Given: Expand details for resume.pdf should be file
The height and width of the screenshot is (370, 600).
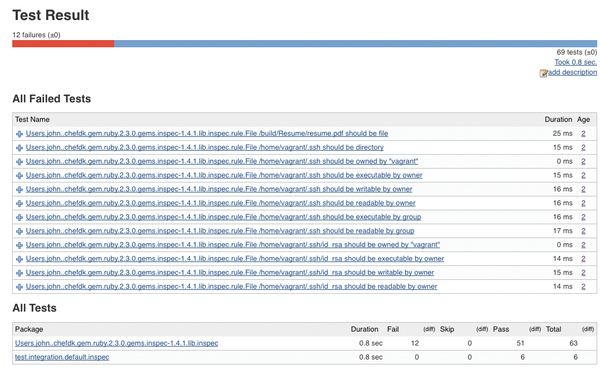Looking at the screenshot, I should [19, 134].
